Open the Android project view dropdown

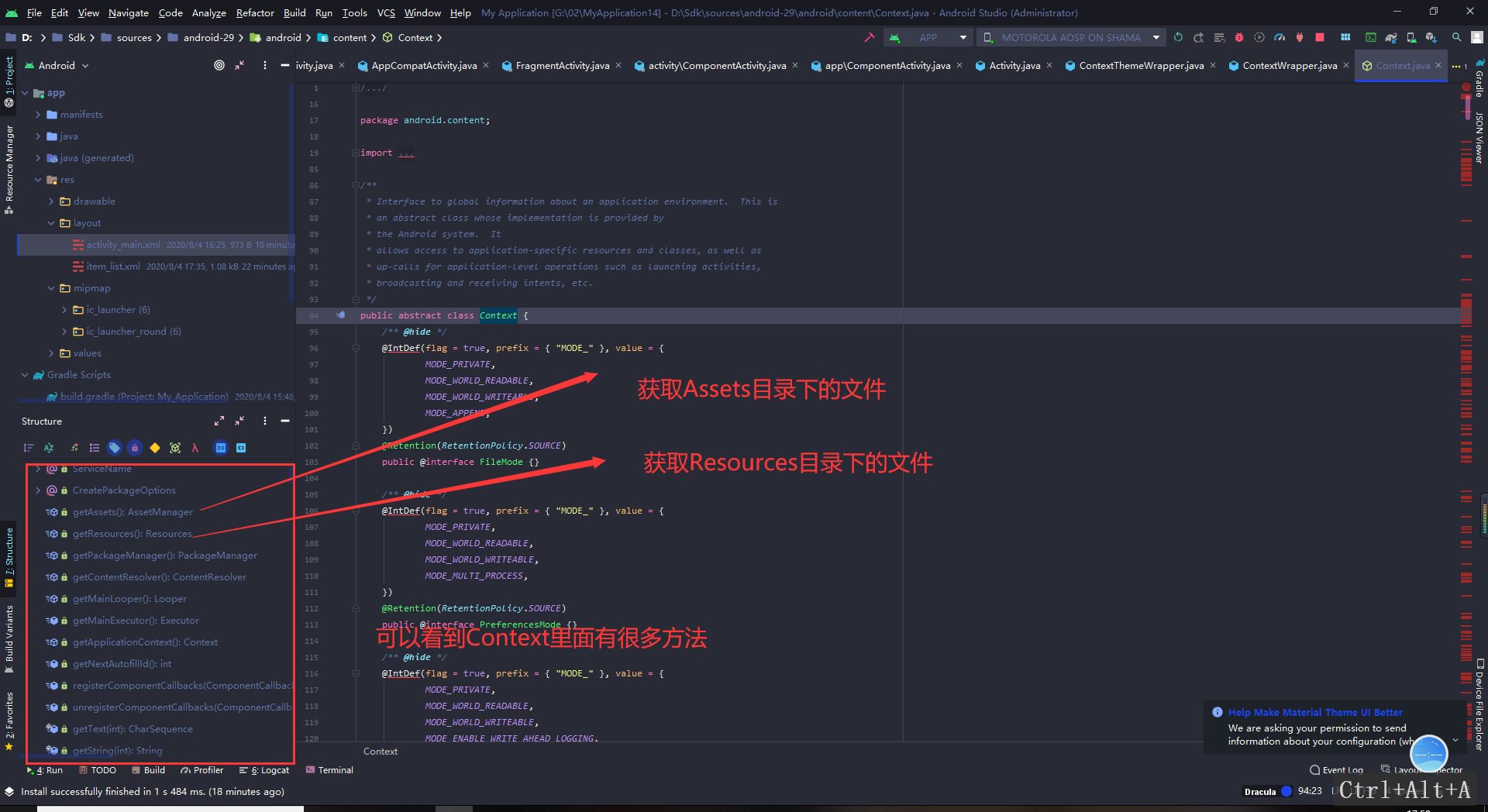click(57, 65)
